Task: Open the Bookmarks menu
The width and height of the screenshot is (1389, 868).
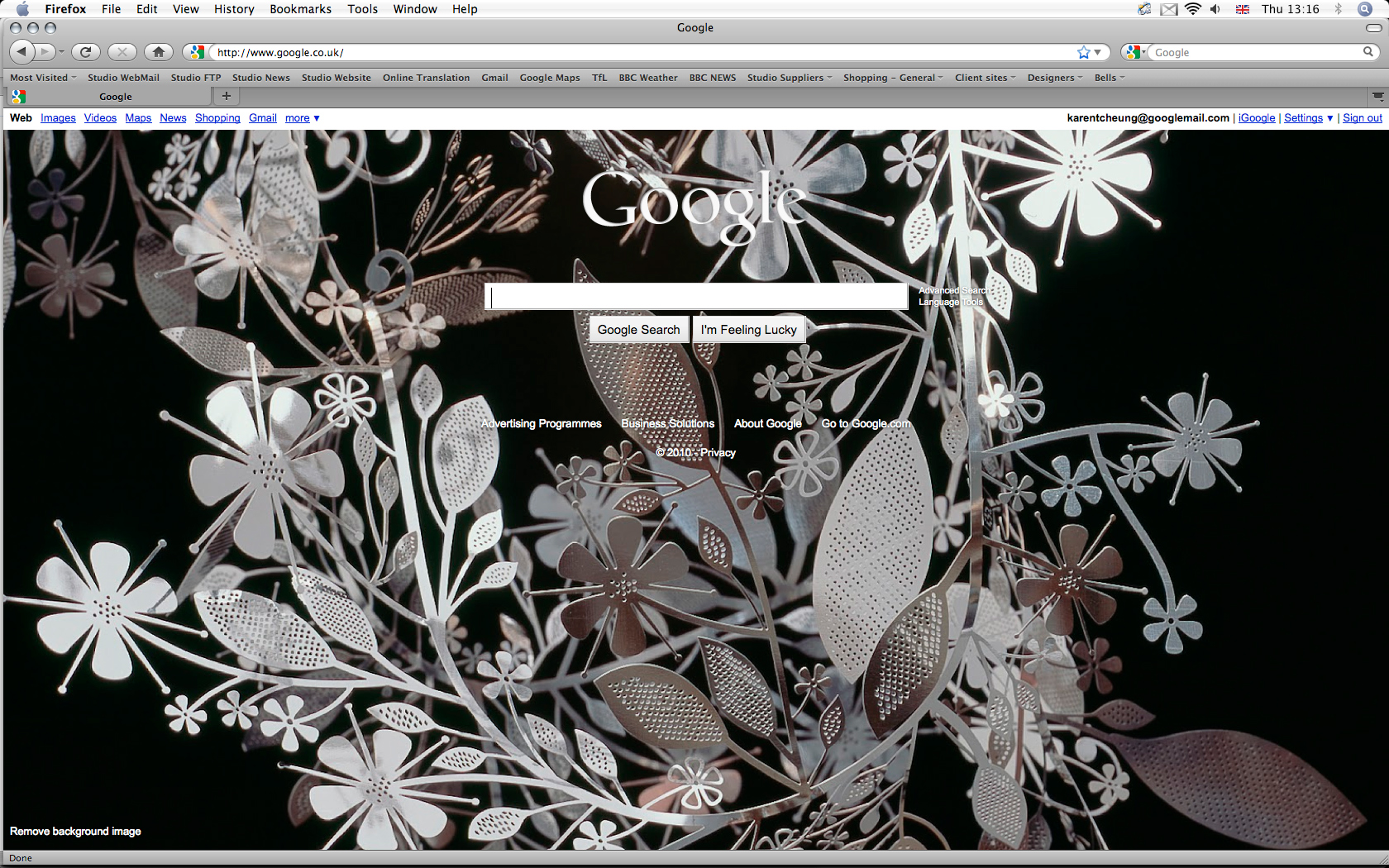Action: click(301, 9)
